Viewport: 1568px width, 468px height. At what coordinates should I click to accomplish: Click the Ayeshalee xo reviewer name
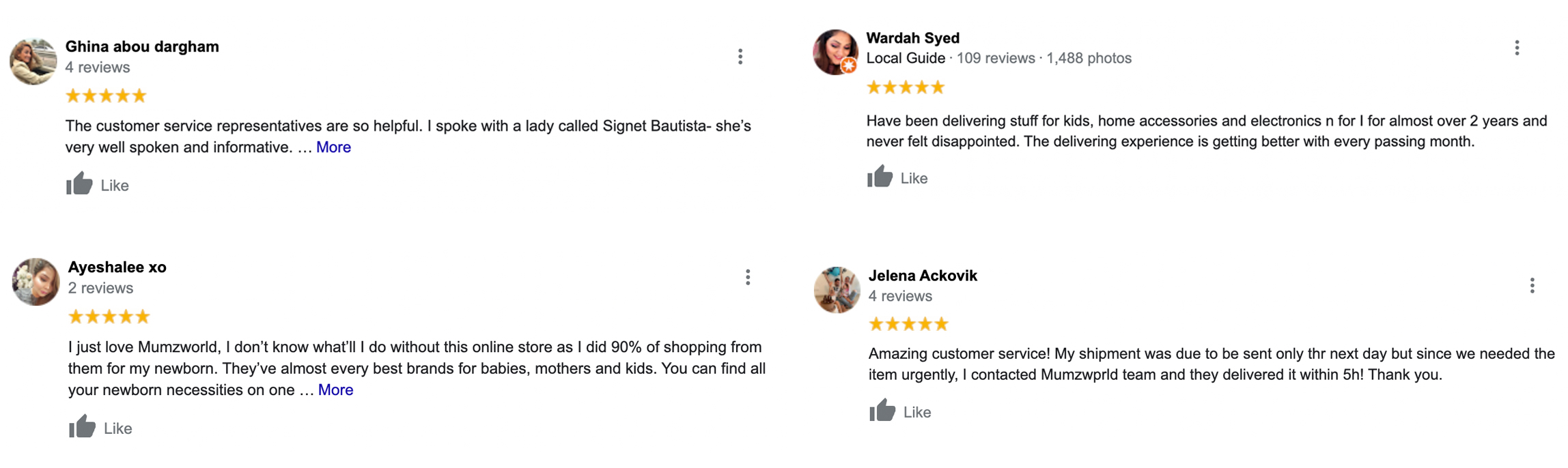coord(117,267)
